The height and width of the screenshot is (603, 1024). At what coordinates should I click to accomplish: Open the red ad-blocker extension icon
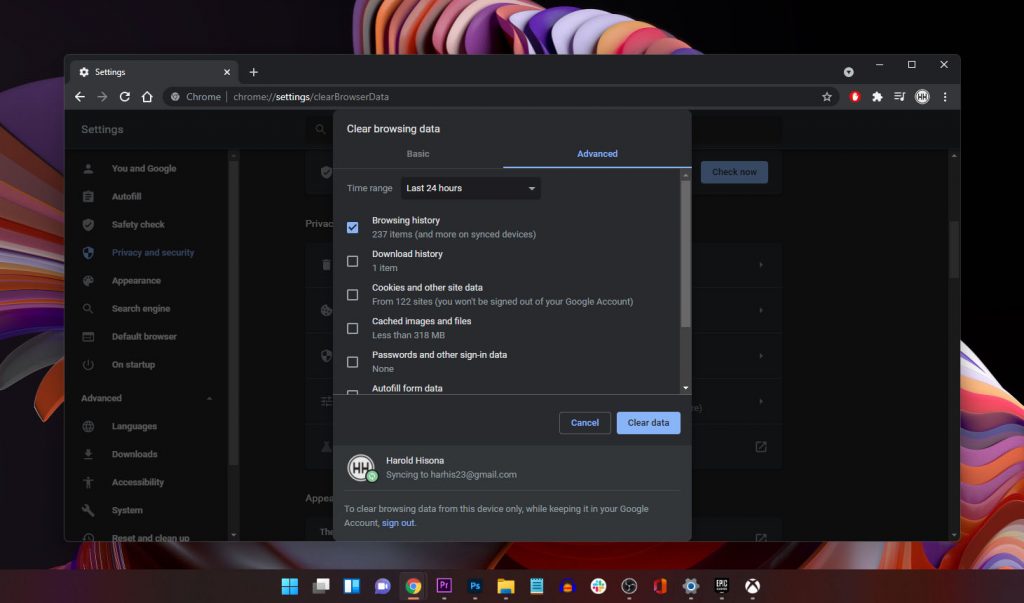coord(855,97)
